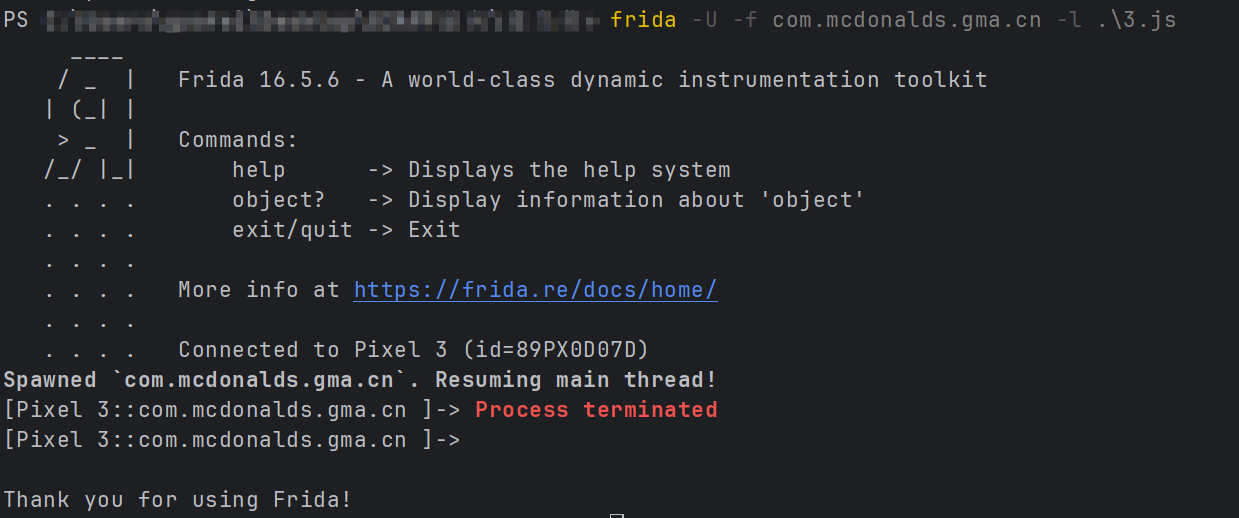Click the -U flag in the command
This screenshot has height=518, width=1239.
[x=704, y=20]
